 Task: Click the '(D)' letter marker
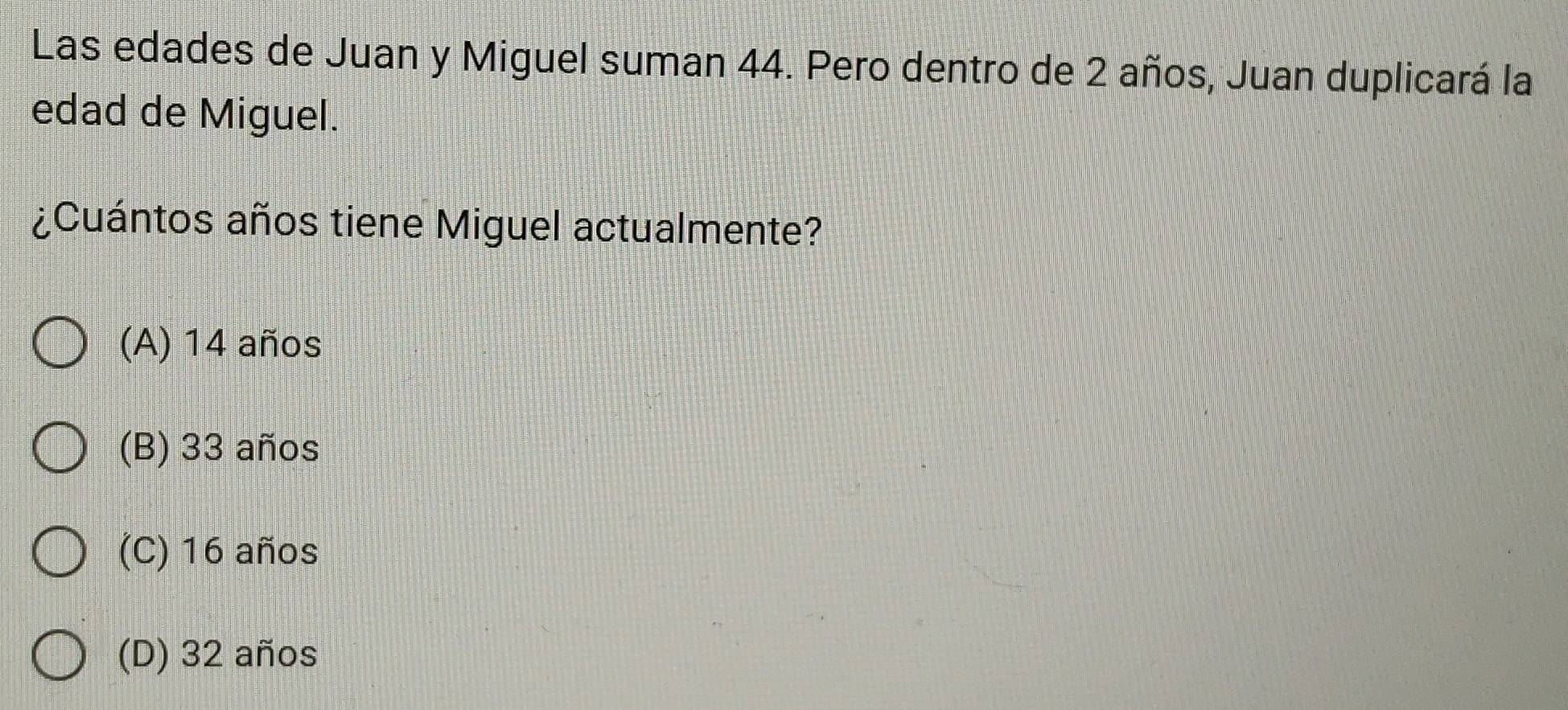[x=145, y=654]
